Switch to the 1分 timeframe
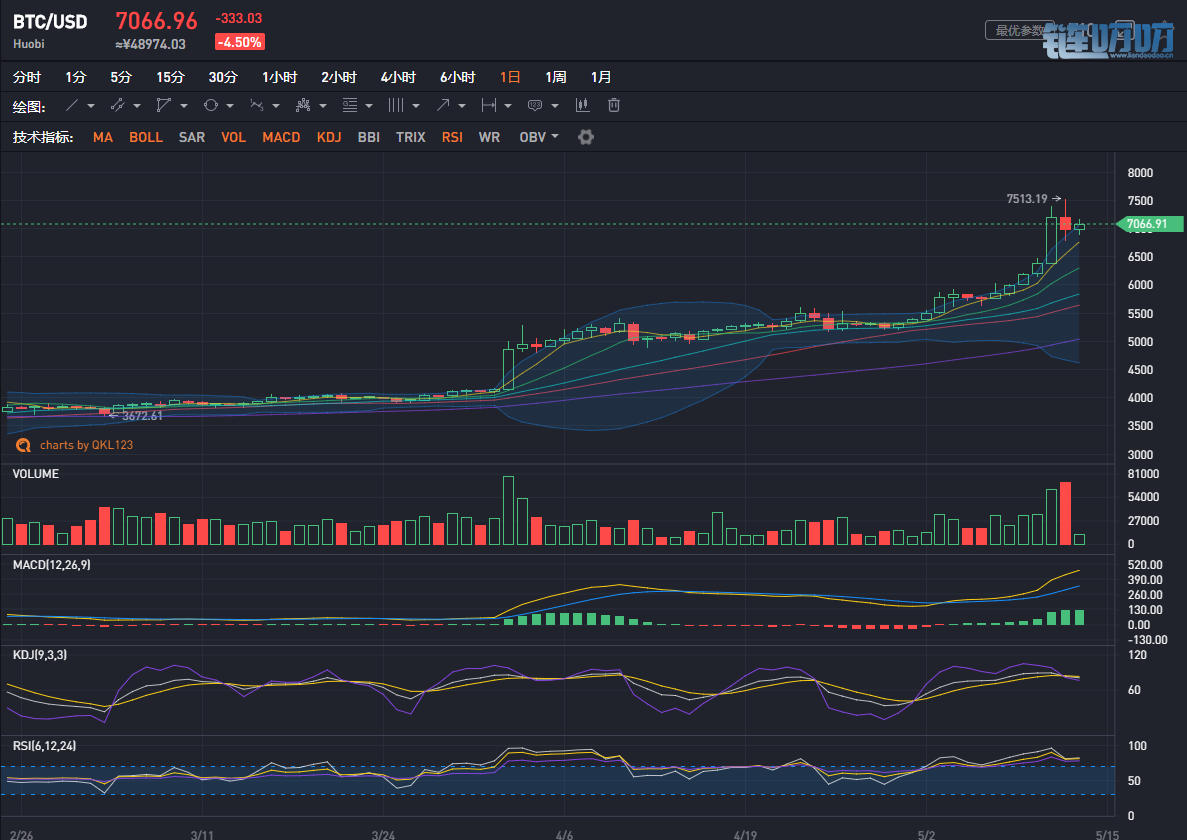Viewport: 1187px width, 840px height. pos(76,77)
